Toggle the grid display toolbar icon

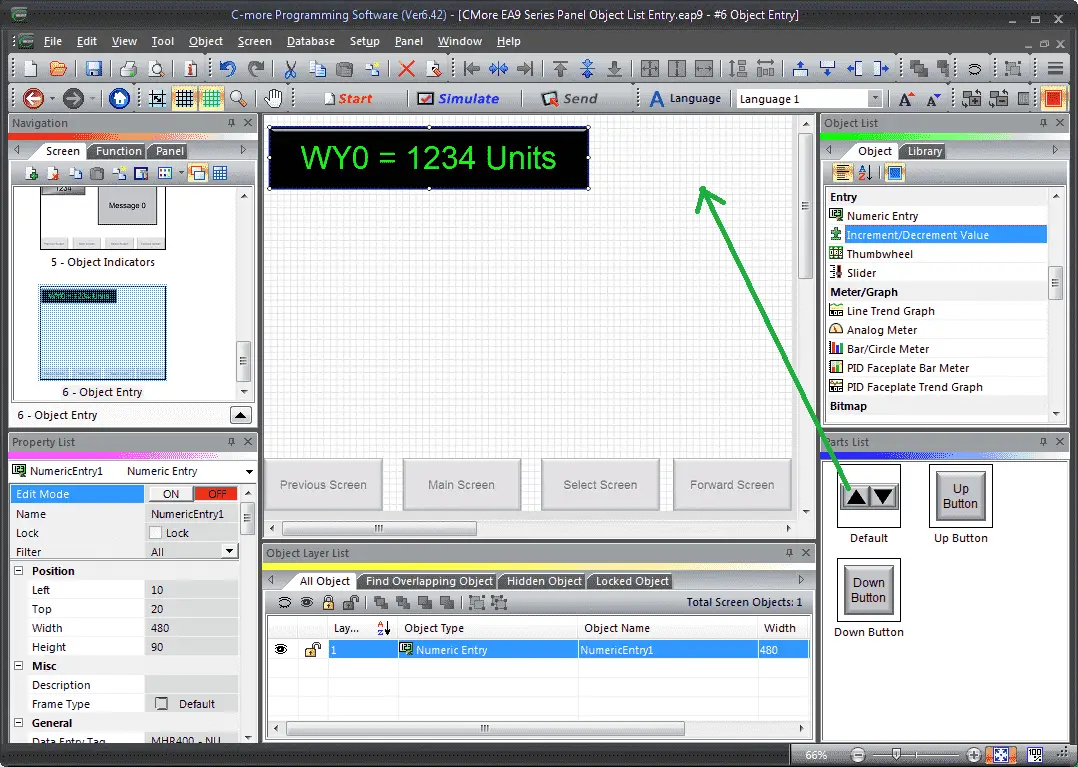point(184,98)
